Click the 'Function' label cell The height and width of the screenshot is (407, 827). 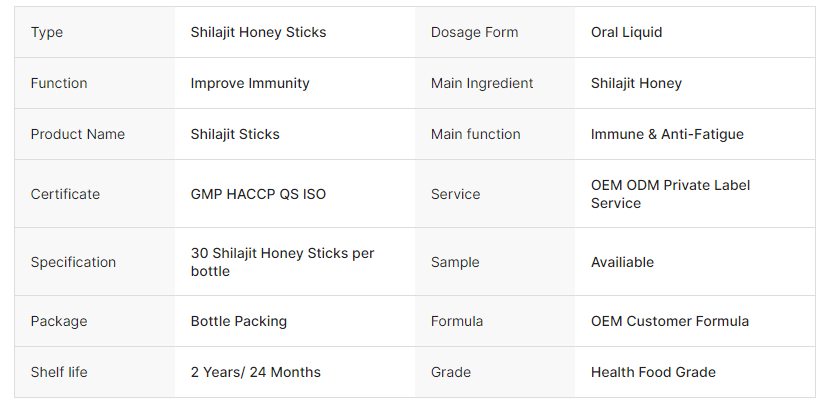click(x=59, y=83)
